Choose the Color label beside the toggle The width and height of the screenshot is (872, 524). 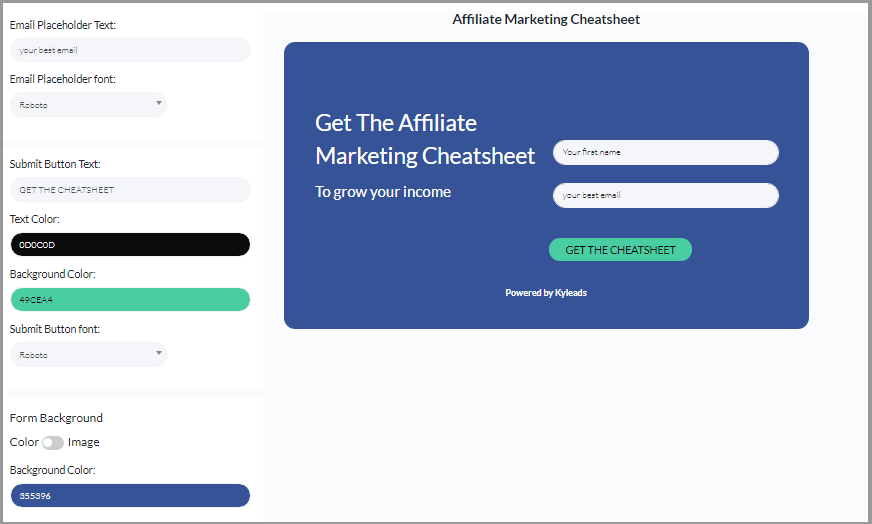point(24,442)
